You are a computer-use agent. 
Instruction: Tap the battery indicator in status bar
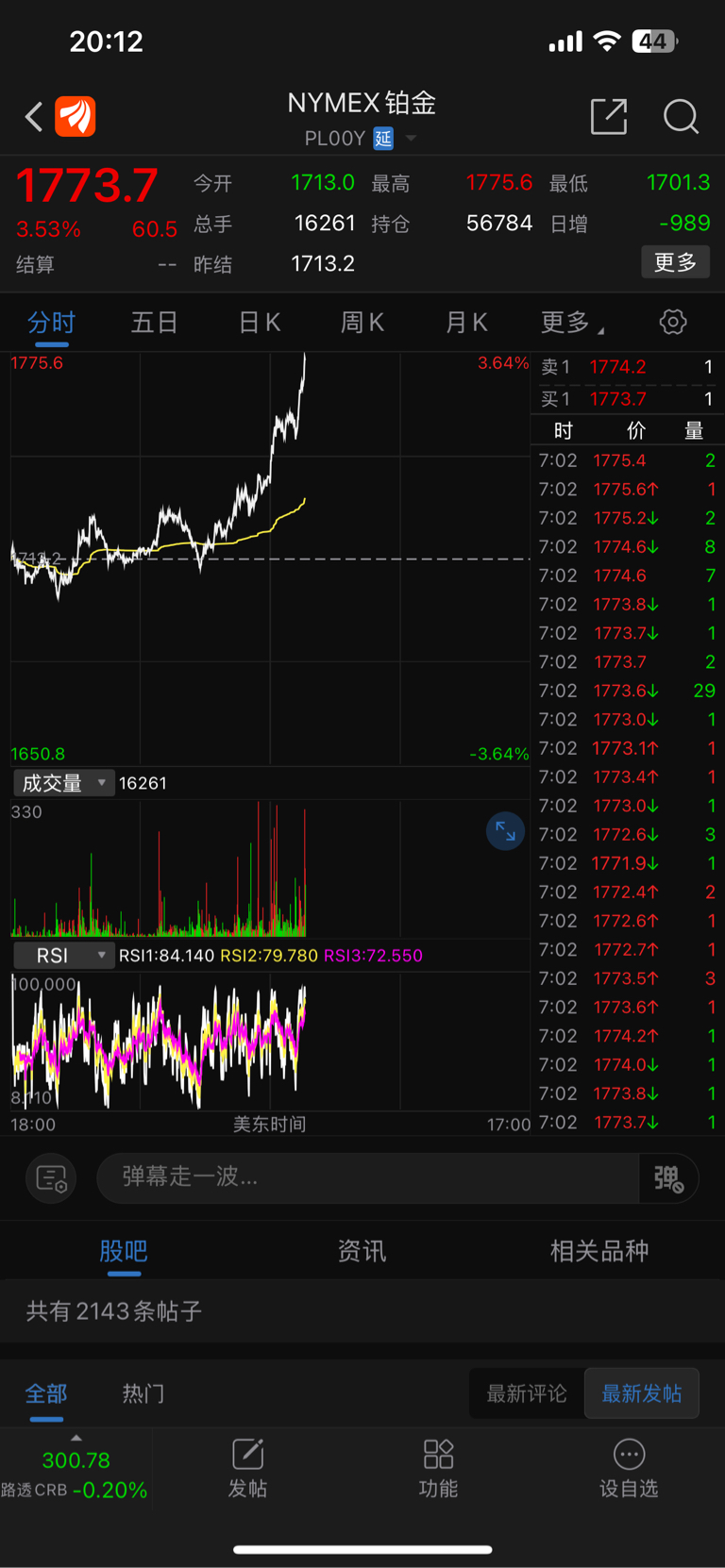click(655, 42)
